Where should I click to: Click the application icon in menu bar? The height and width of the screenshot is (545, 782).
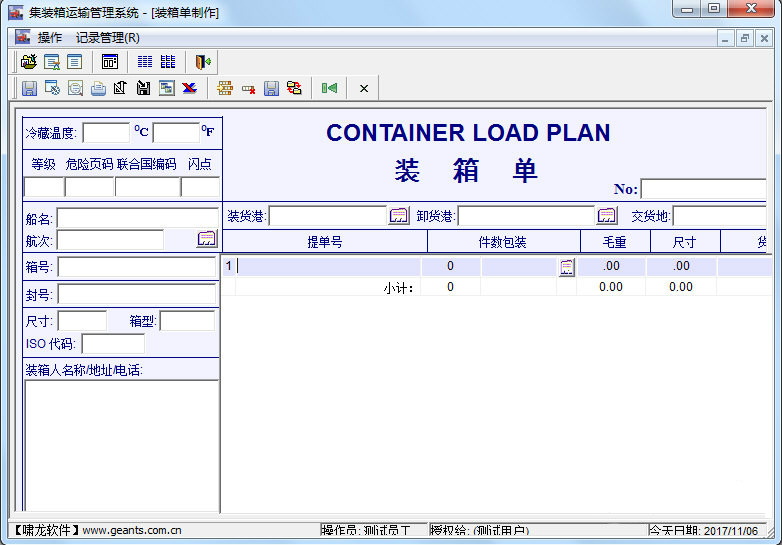click(x=22, y=37)
